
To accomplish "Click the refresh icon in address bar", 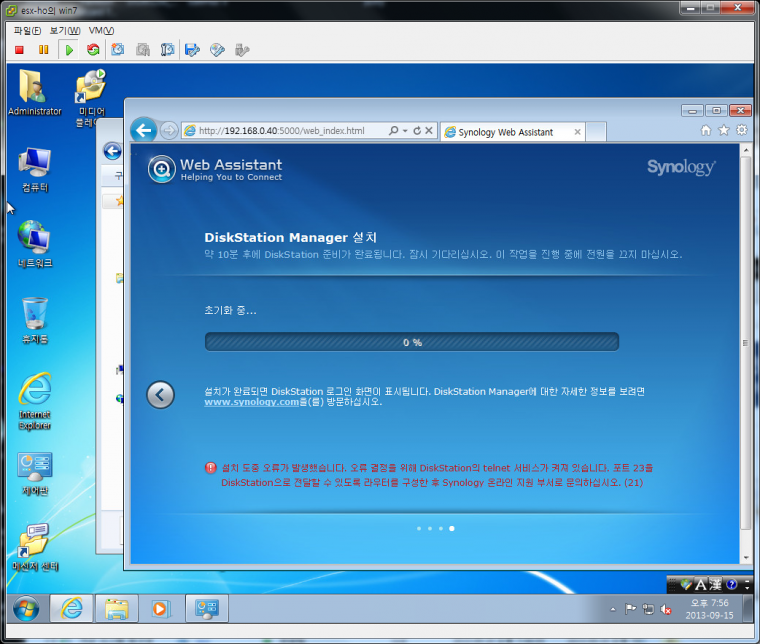I will (x=417, y=130).
